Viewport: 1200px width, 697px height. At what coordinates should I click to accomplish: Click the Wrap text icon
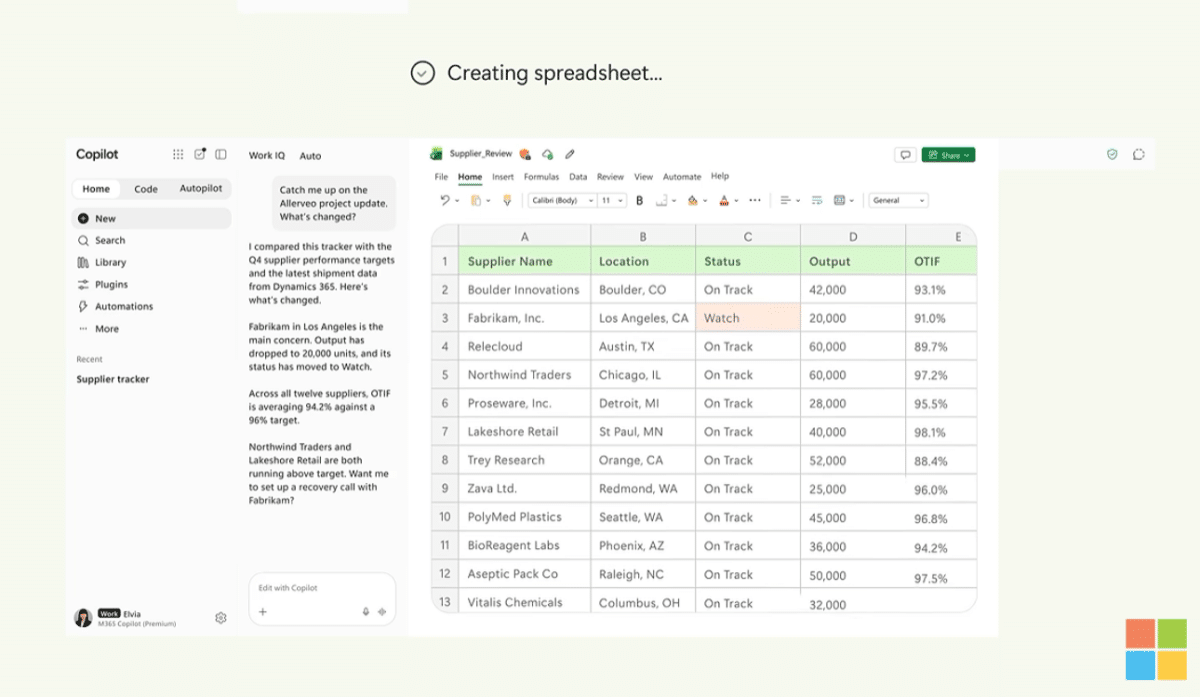817,200
